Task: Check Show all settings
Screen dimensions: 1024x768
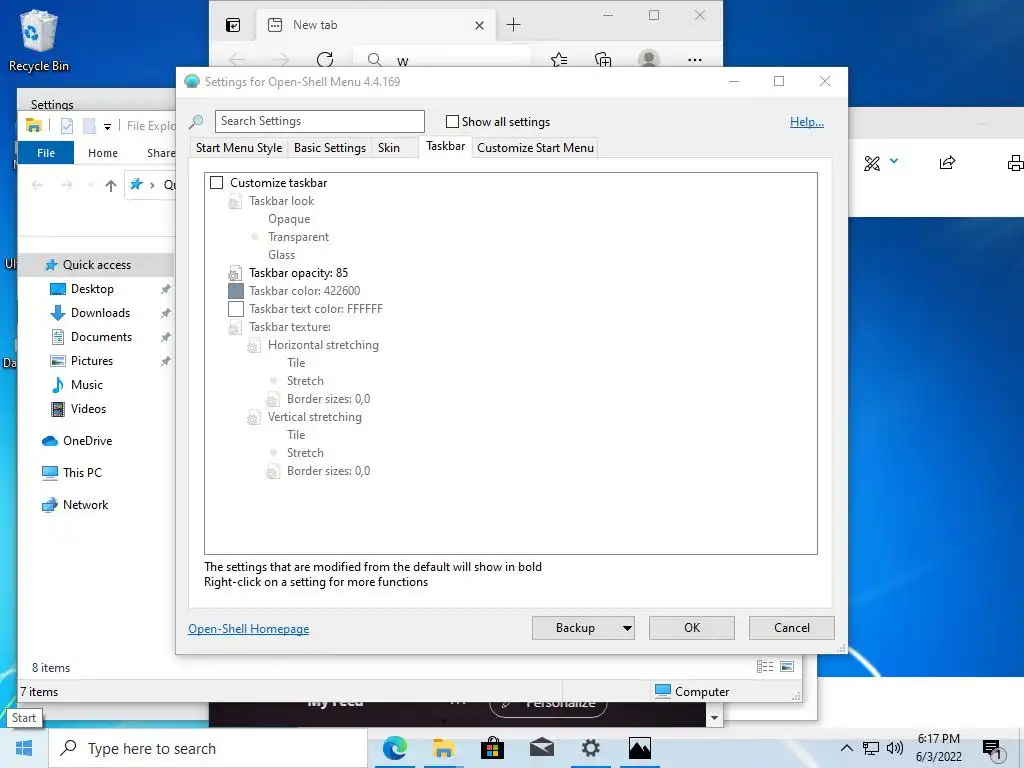Action: pos(452,121)
